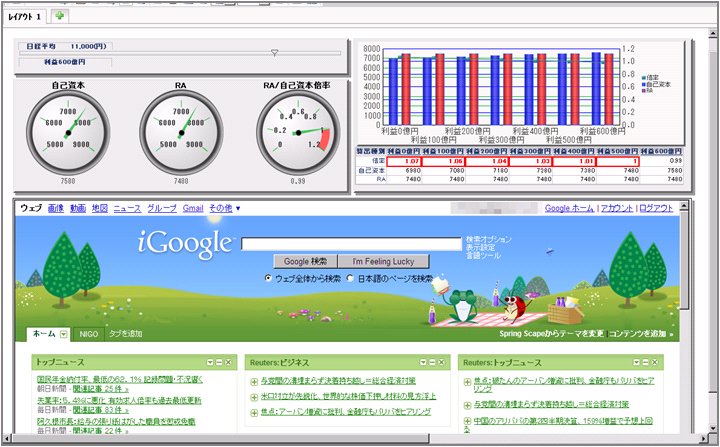The height and width of the screenshot is (447, 720).
Task: Click the 自己資本 gauge dial
Action: (68, 133)
